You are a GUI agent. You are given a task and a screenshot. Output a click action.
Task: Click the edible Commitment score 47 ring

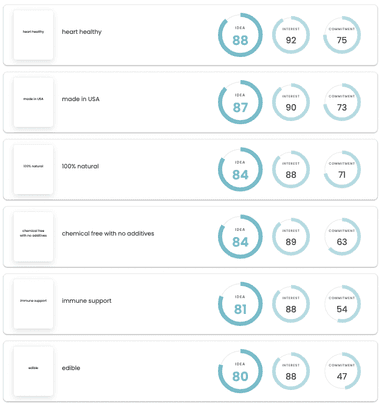point(342,371)
